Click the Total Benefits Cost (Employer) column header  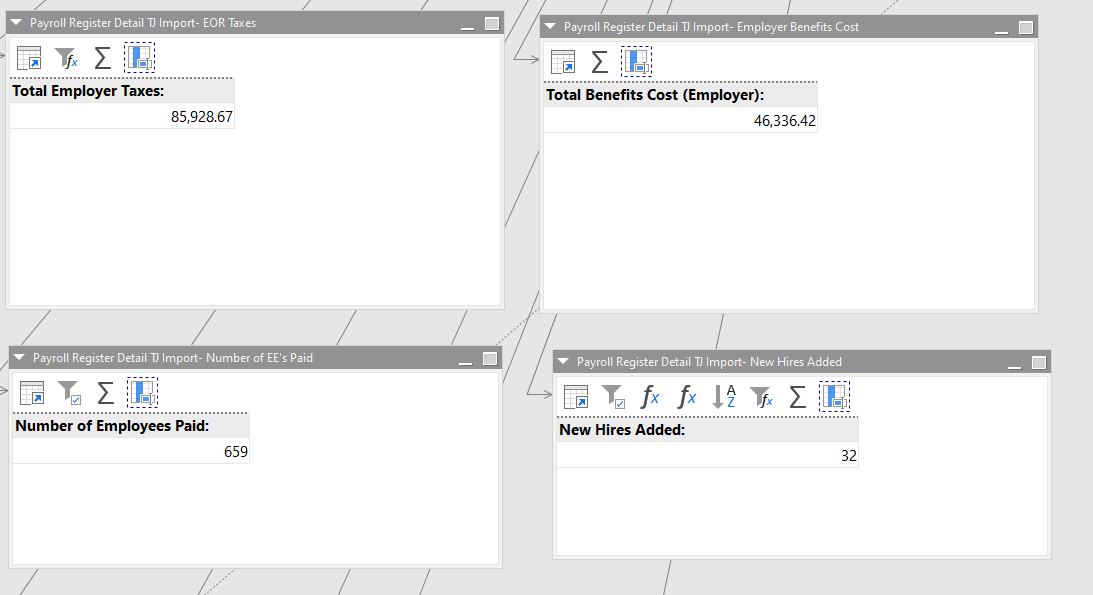pos(655,95)
